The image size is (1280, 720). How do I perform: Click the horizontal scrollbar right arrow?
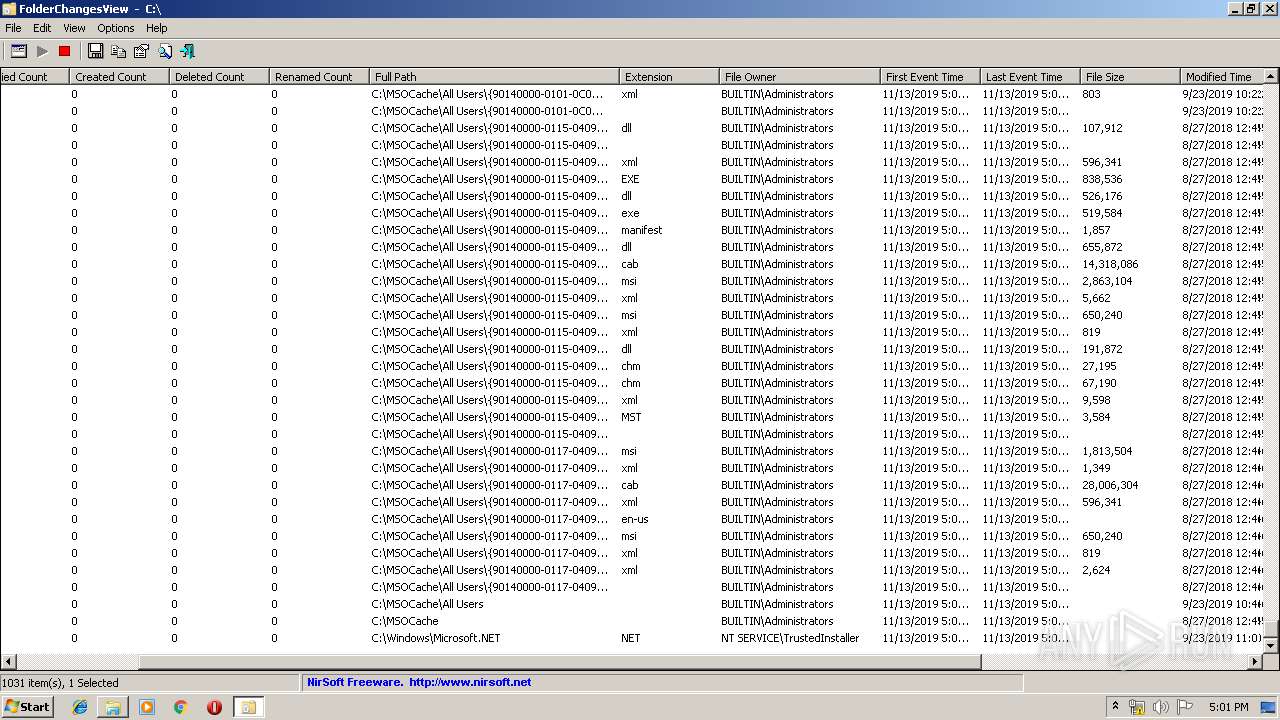(1256, 661)
